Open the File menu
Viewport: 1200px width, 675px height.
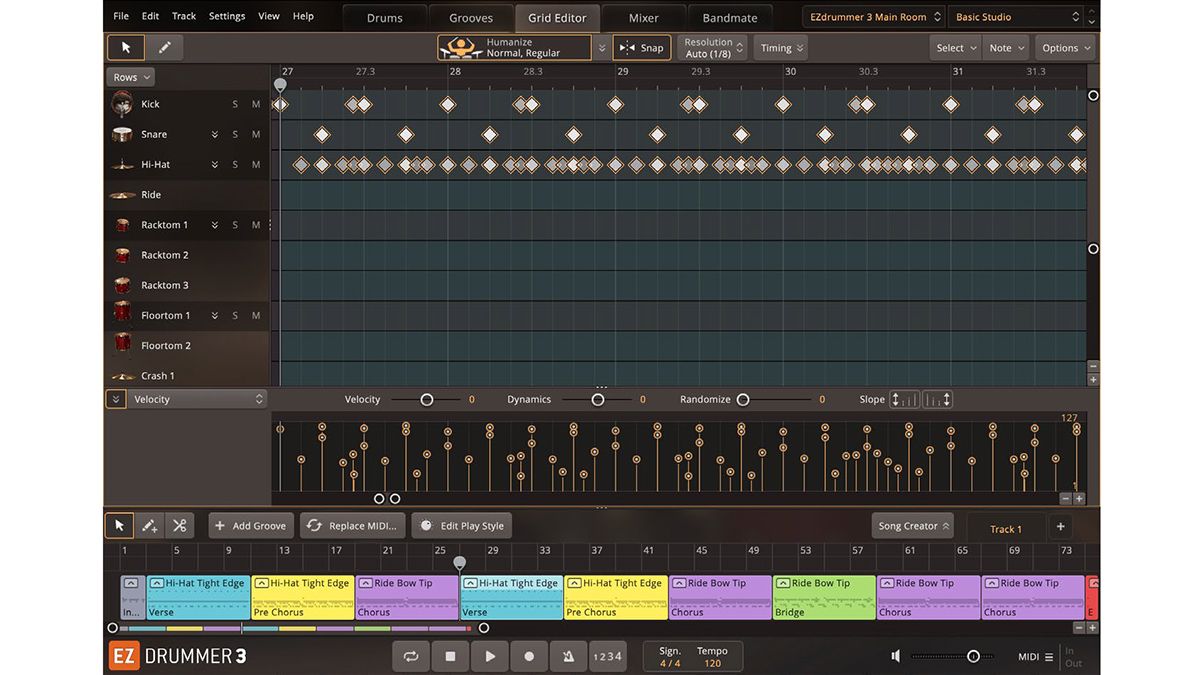pos(120,16)
